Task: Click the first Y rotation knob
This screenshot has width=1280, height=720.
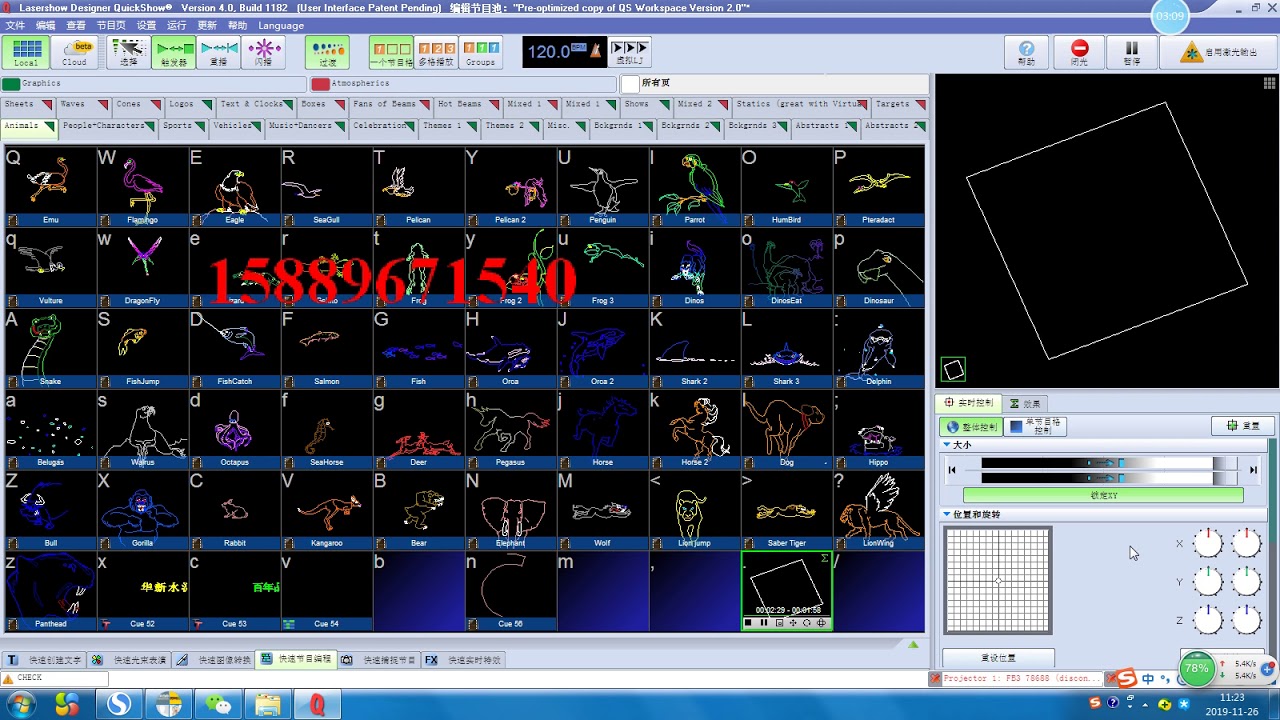Action: tap(1208, 581)
